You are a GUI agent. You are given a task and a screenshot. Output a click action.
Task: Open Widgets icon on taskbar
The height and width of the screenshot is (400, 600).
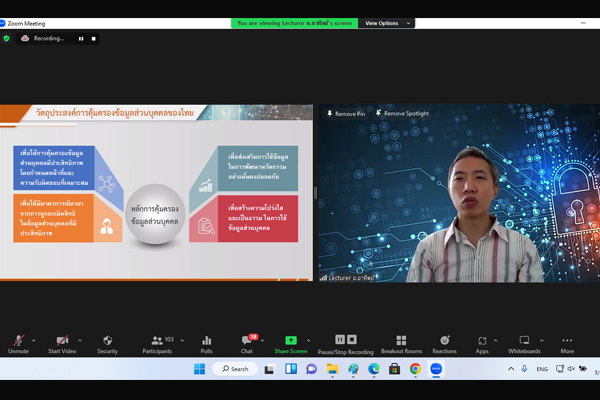[291, 369]
